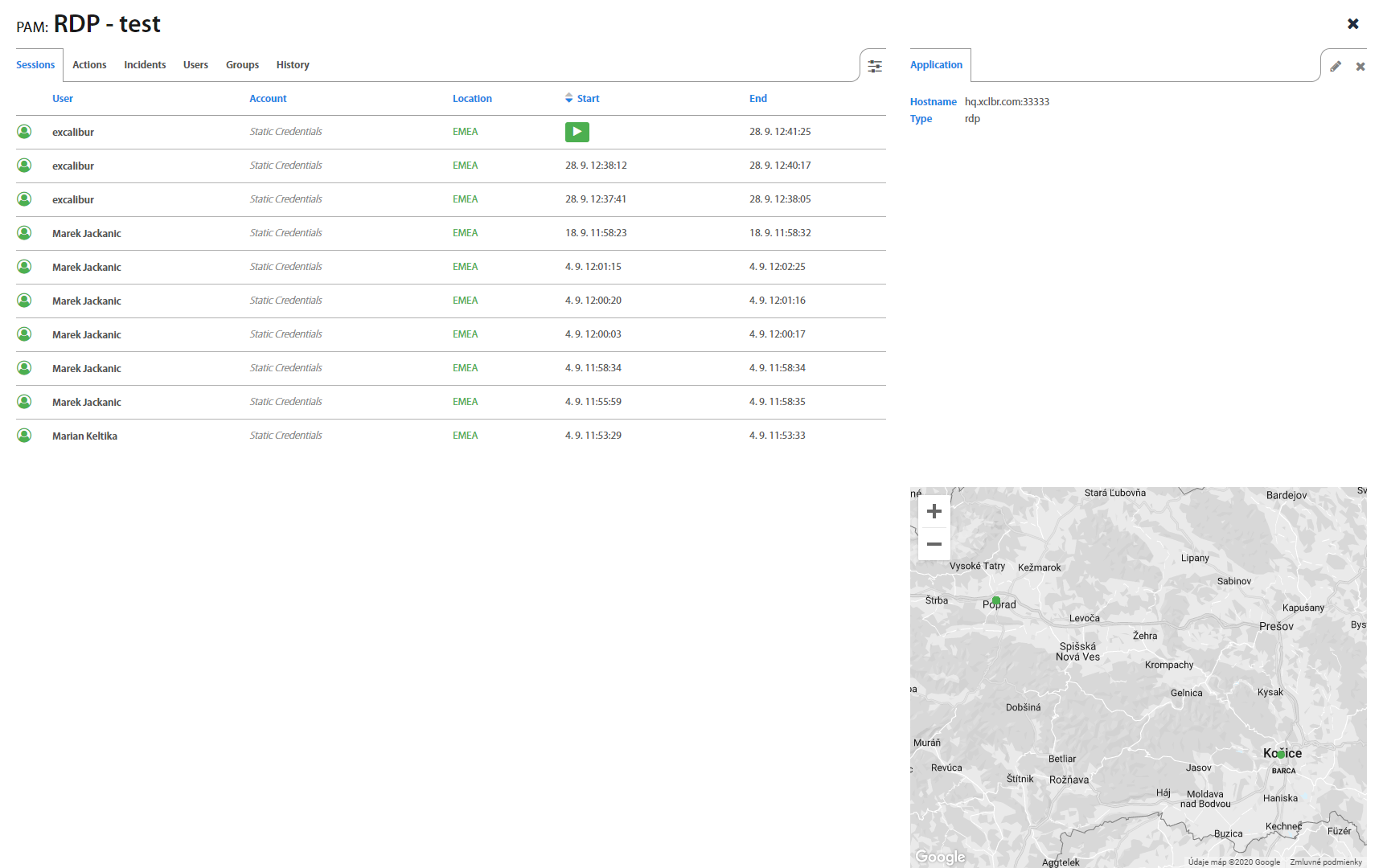
Task: Click the Location column header
Action: [472, 99]
